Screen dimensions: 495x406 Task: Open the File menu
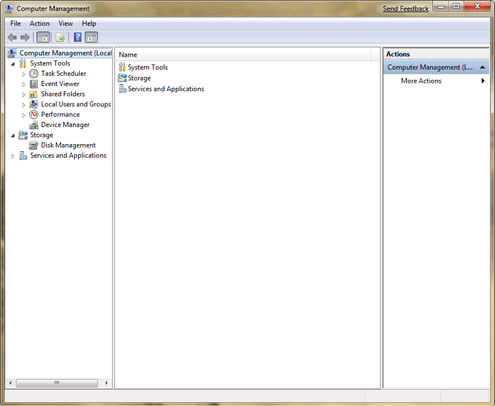(16, 23)
